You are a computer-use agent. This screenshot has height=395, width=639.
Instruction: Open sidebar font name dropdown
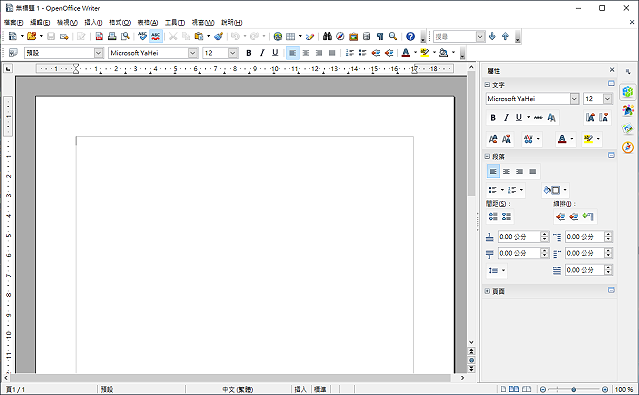coord(574,99)
